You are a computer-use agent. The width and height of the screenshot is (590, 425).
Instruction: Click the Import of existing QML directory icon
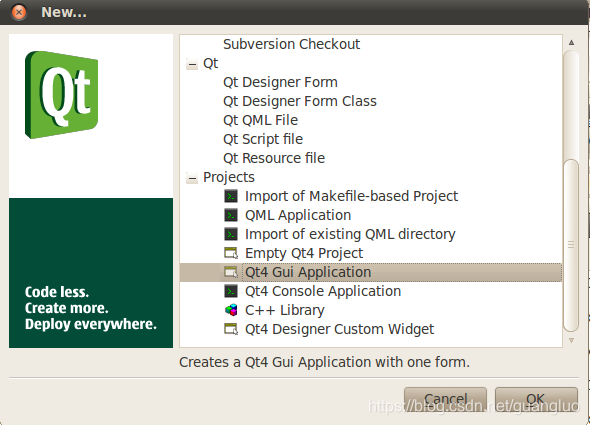point(231,234)
